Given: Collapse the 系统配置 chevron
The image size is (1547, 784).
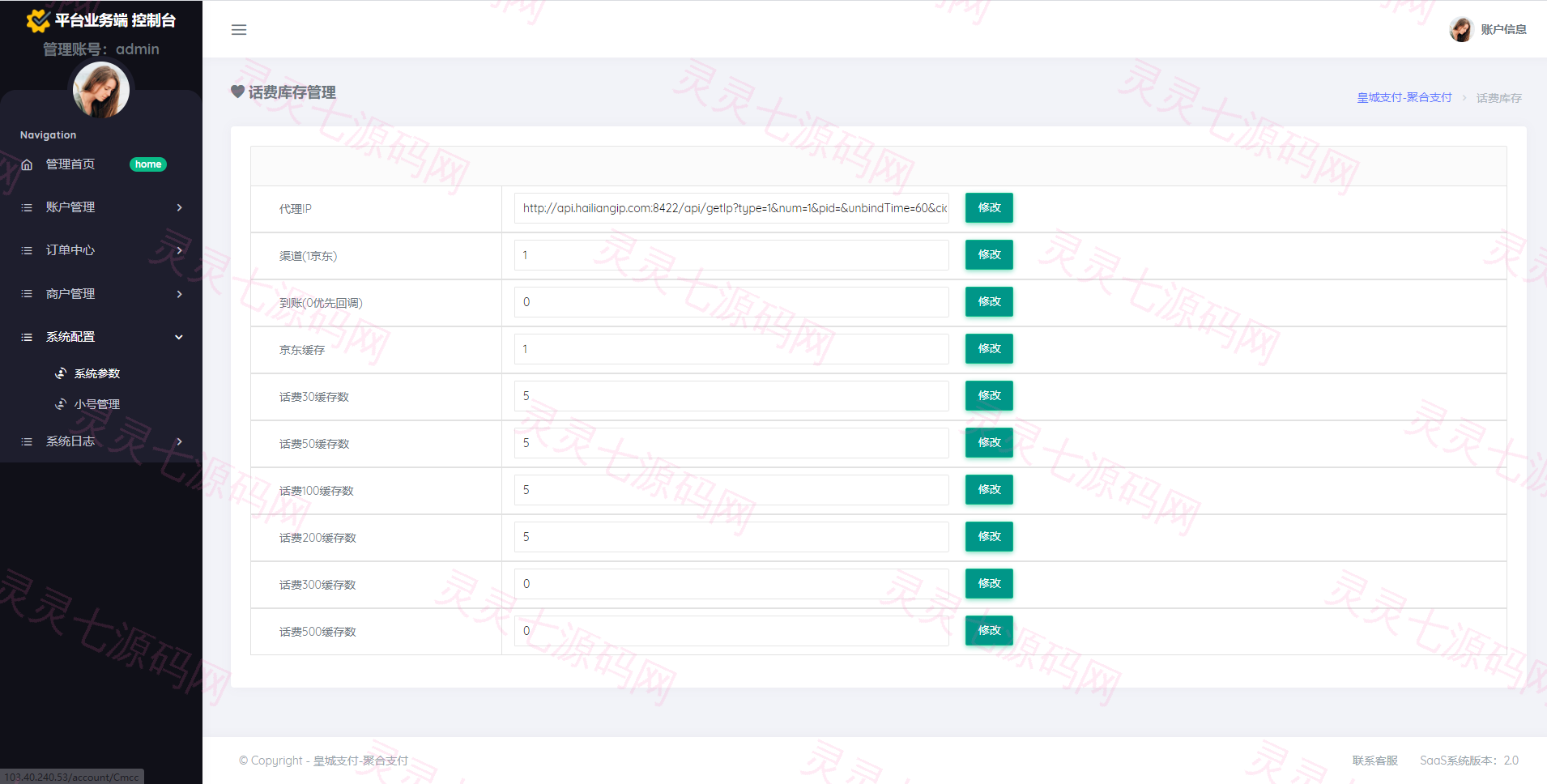Looking at the screenshot, I should 179,337.
